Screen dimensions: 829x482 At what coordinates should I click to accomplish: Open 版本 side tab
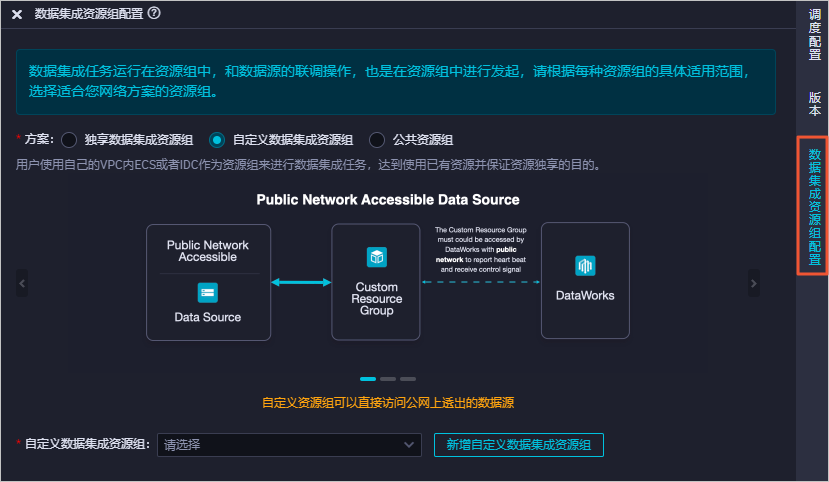tap(815, 104)
